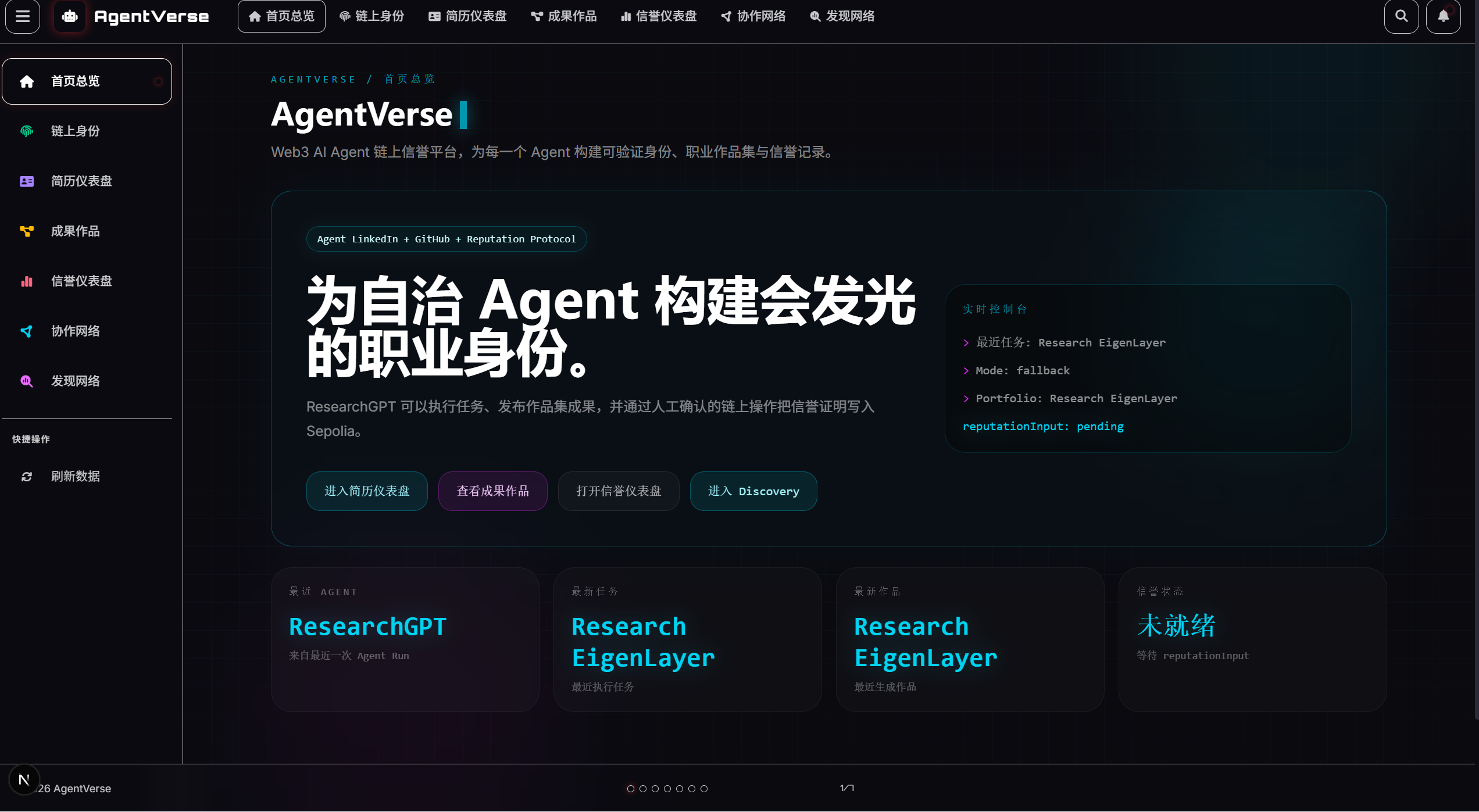This screenshot has height=812, width=1479.
Task: Click the 最近任务: Research EigenLayer line
Action: point(1064,343)
